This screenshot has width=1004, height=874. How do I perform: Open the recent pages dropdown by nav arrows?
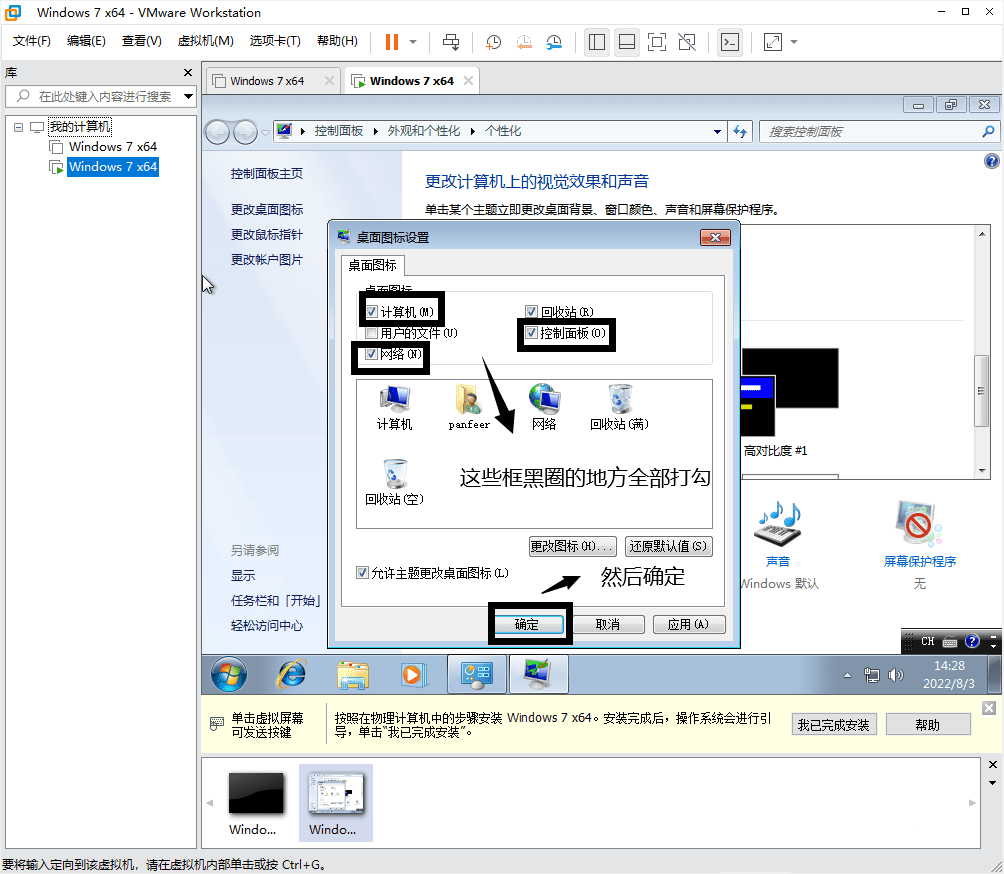(x=265, y=133)
